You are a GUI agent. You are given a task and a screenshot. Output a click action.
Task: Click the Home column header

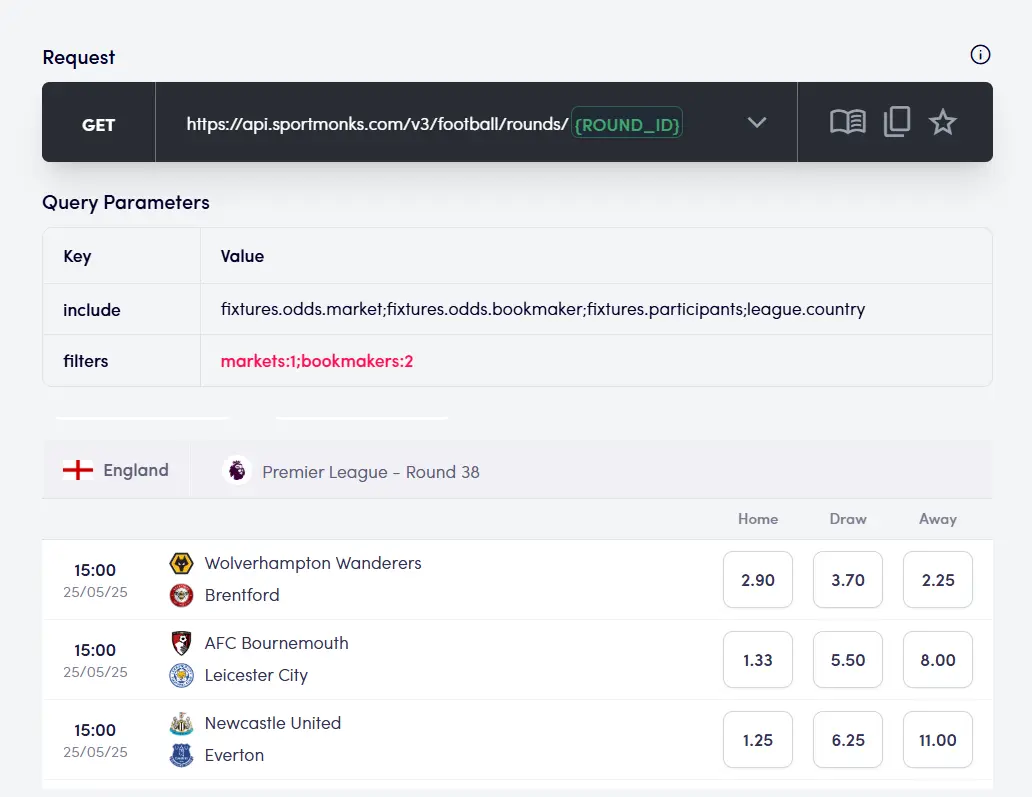point(758,519)
